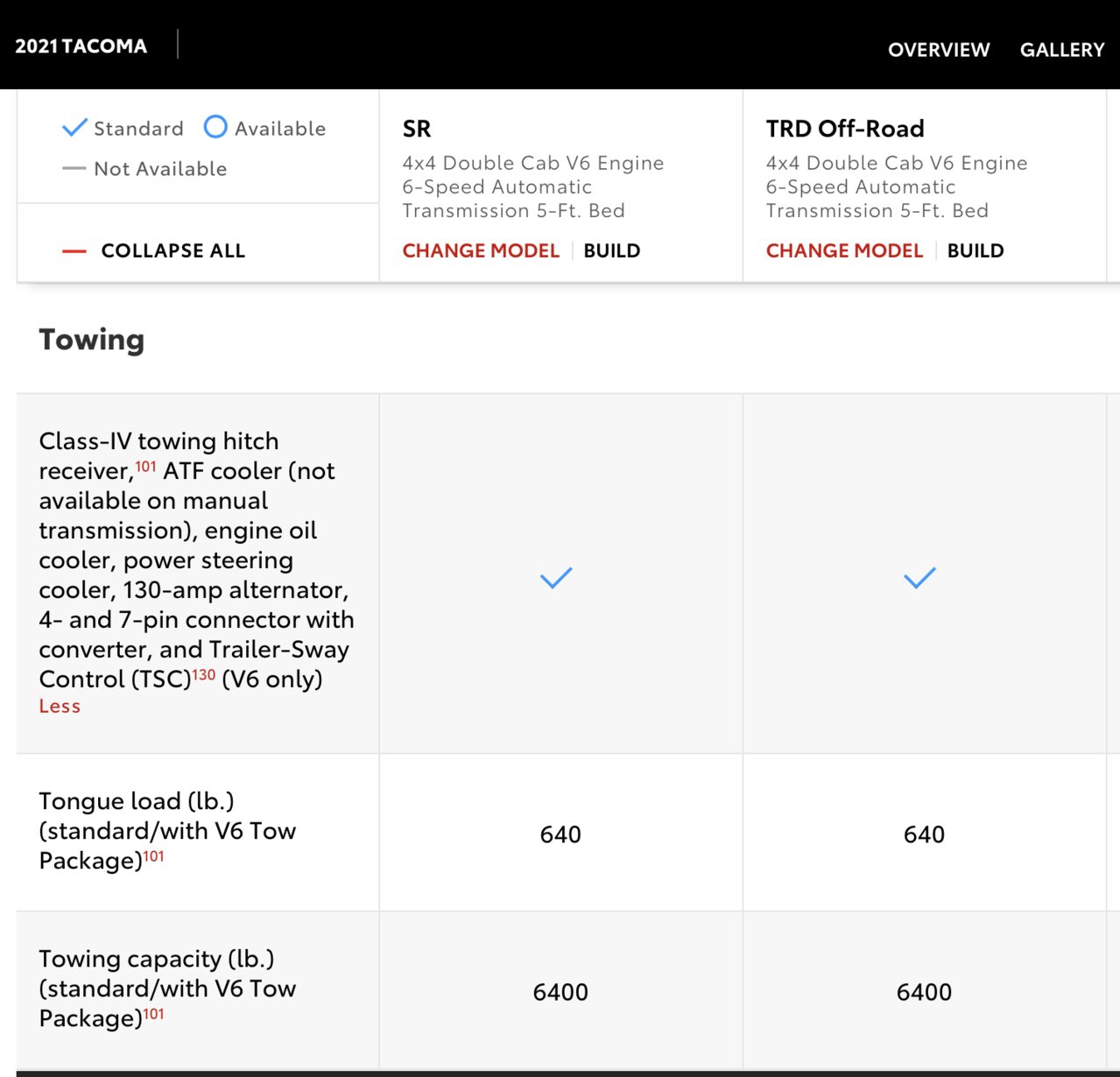Click Build under TRD Off-Road
1120x1077 pixels.
[976, 250]
